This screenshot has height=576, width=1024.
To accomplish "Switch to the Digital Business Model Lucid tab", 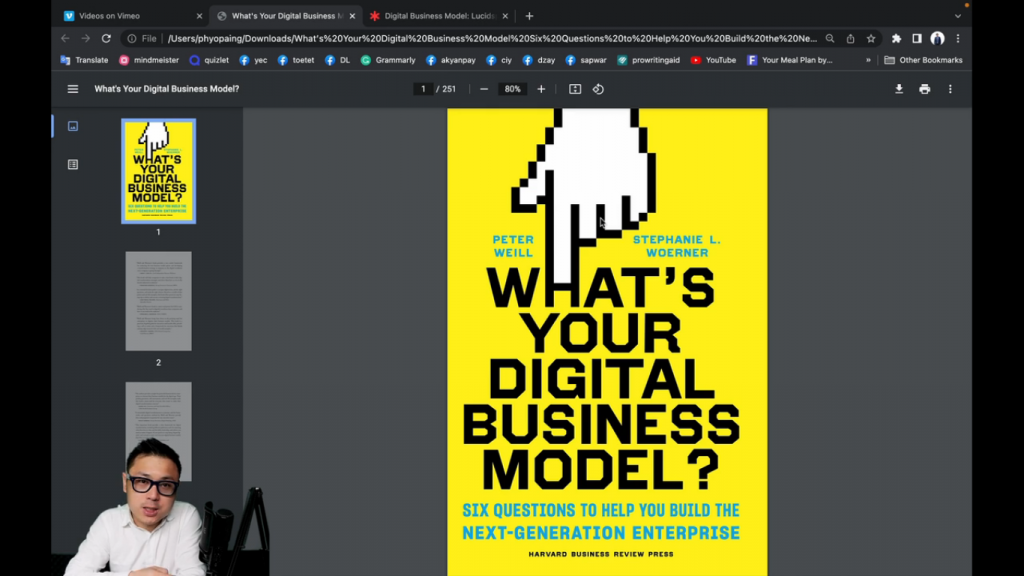I will (x=439, y=16).
